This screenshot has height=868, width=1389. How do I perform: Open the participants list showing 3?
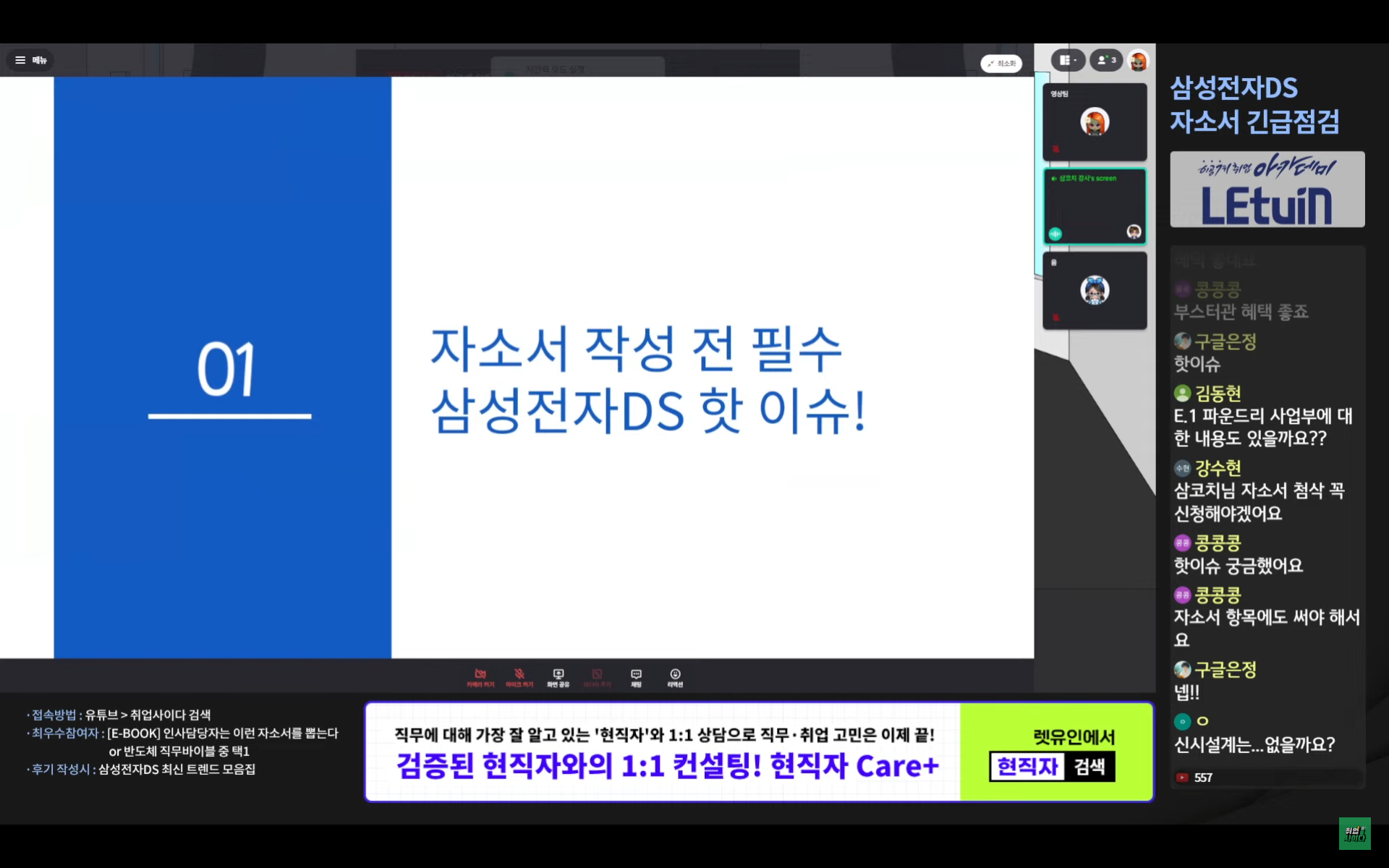1106,60
